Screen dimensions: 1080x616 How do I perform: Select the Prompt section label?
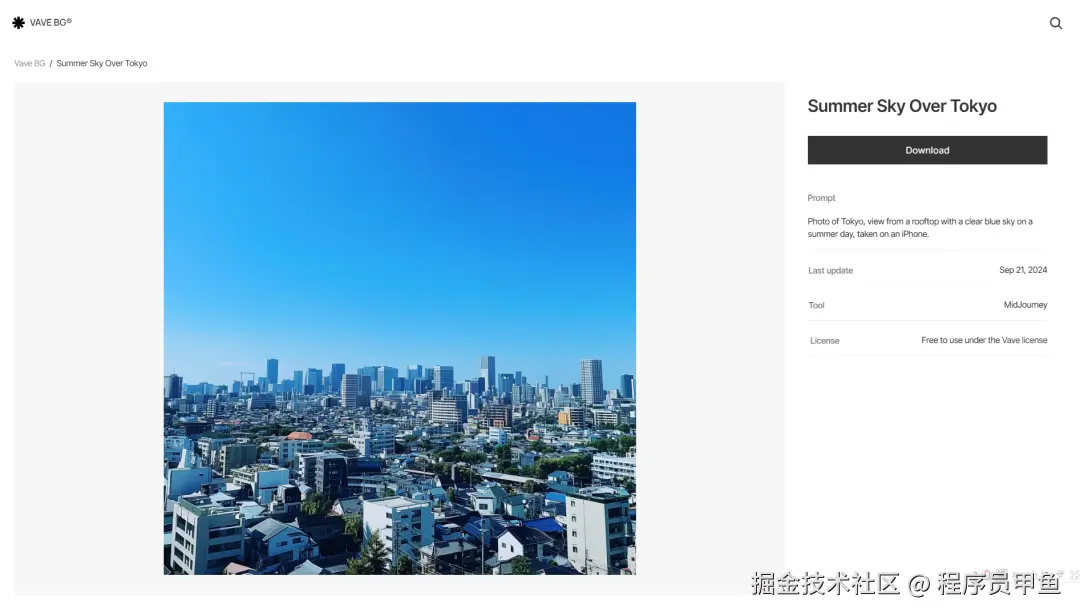(x=821, y=198)
